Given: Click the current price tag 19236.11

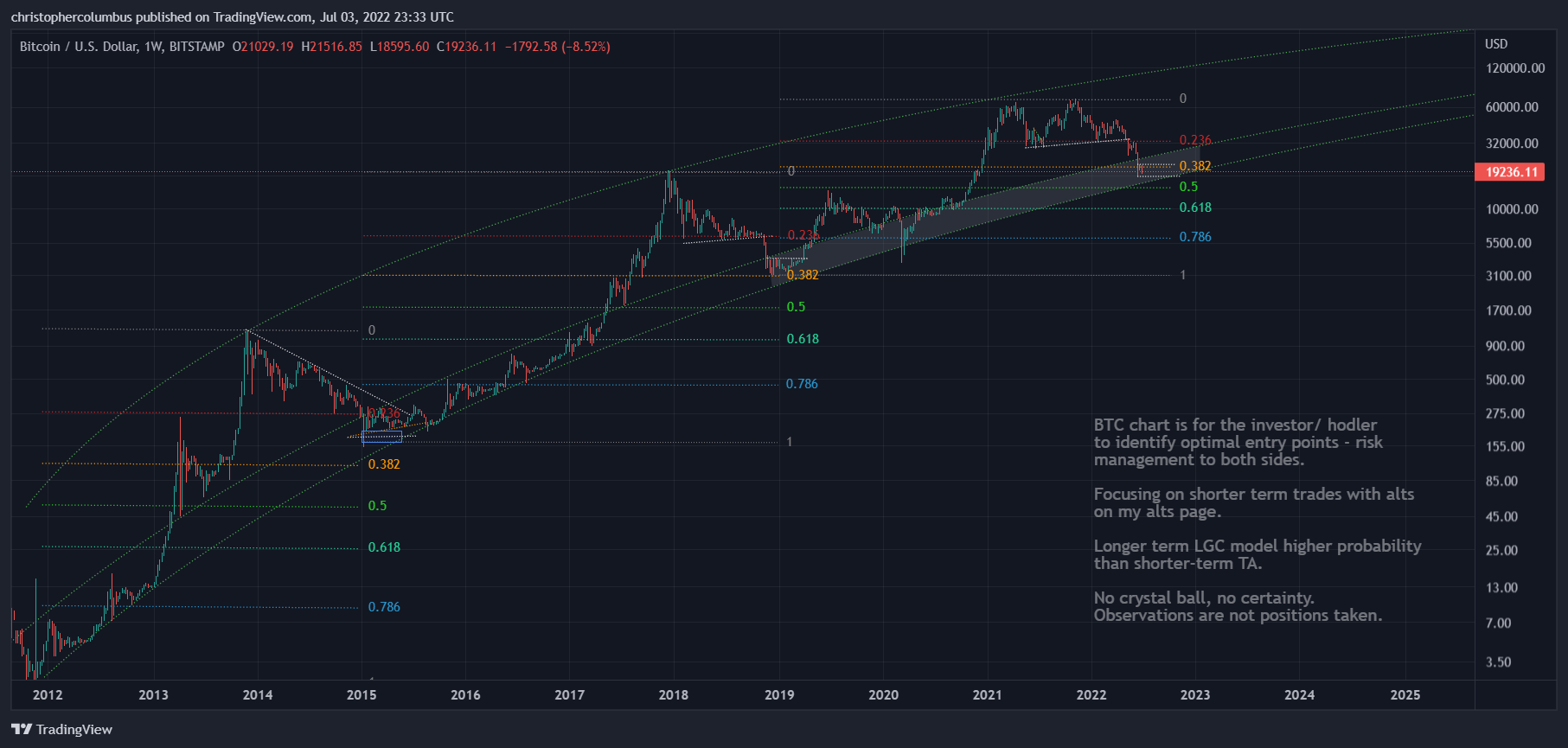Looking at the screenshot, I should (x=1511, y=172).
